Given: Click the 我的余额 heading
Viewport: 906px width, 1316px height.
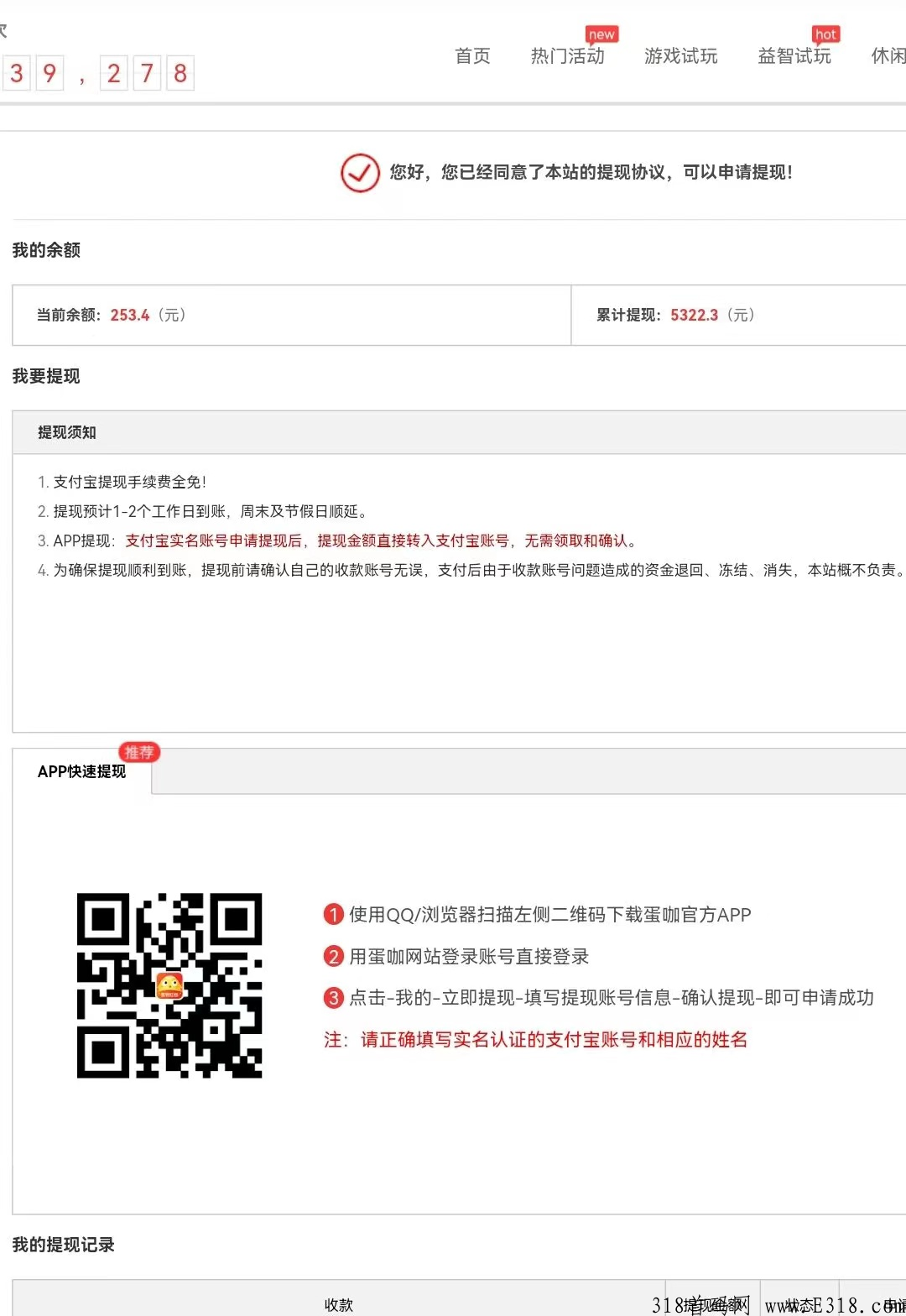Looking at the screenshot, I should tap(46, 250).
